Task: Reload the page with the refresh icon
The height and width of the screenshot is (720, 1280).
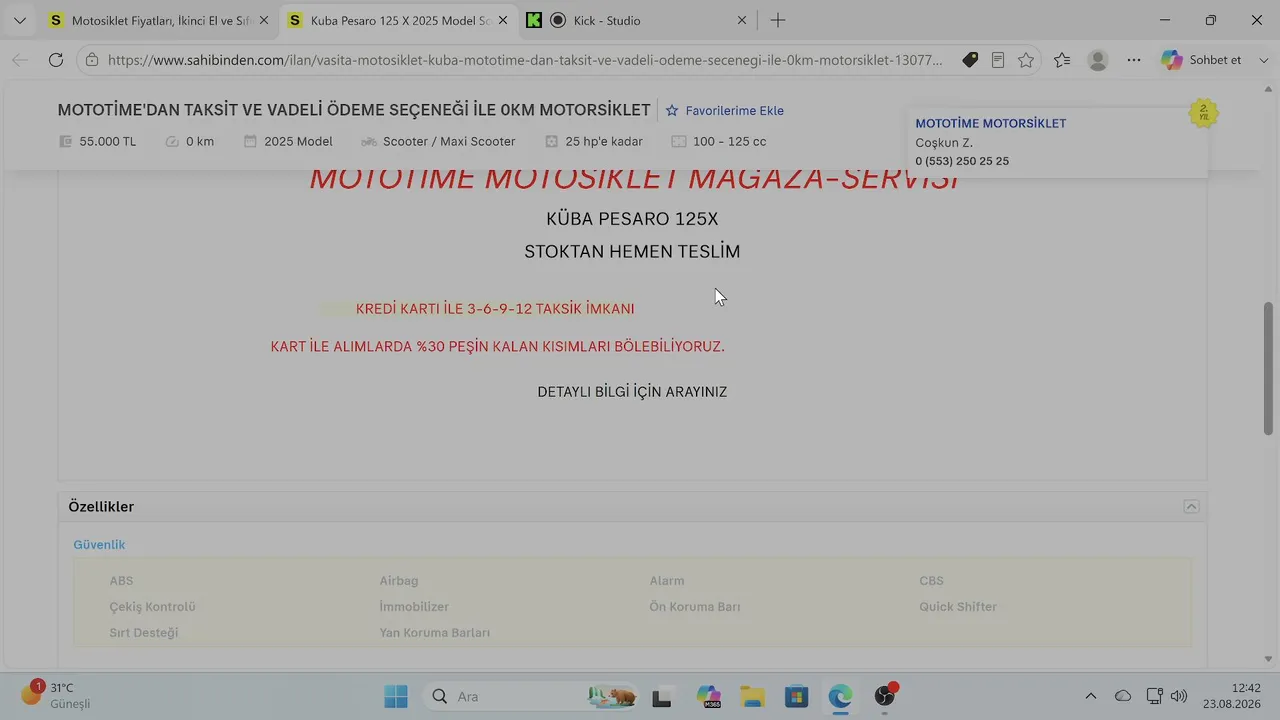Action: tap(56, 60)
